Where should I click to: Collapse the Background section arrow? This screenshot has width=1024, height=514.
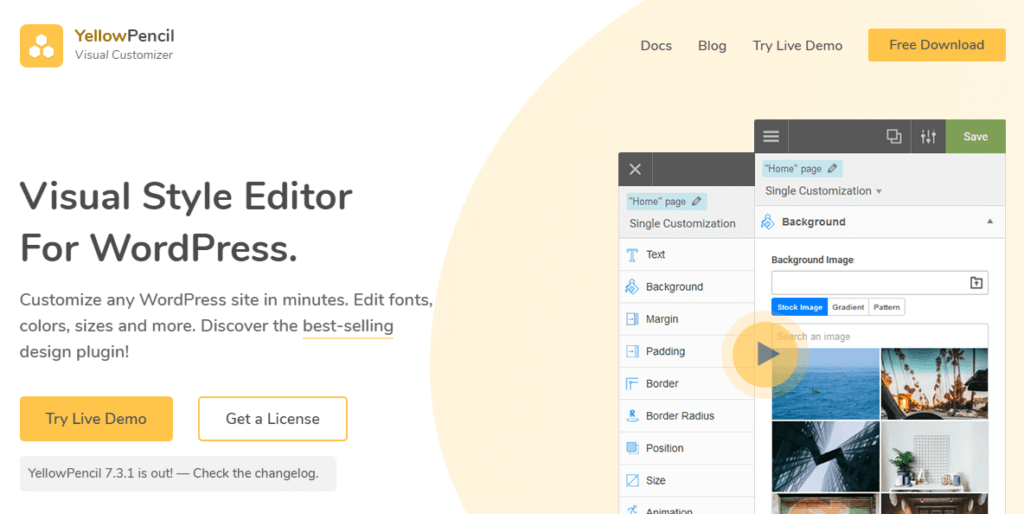[x=990, y=222]
